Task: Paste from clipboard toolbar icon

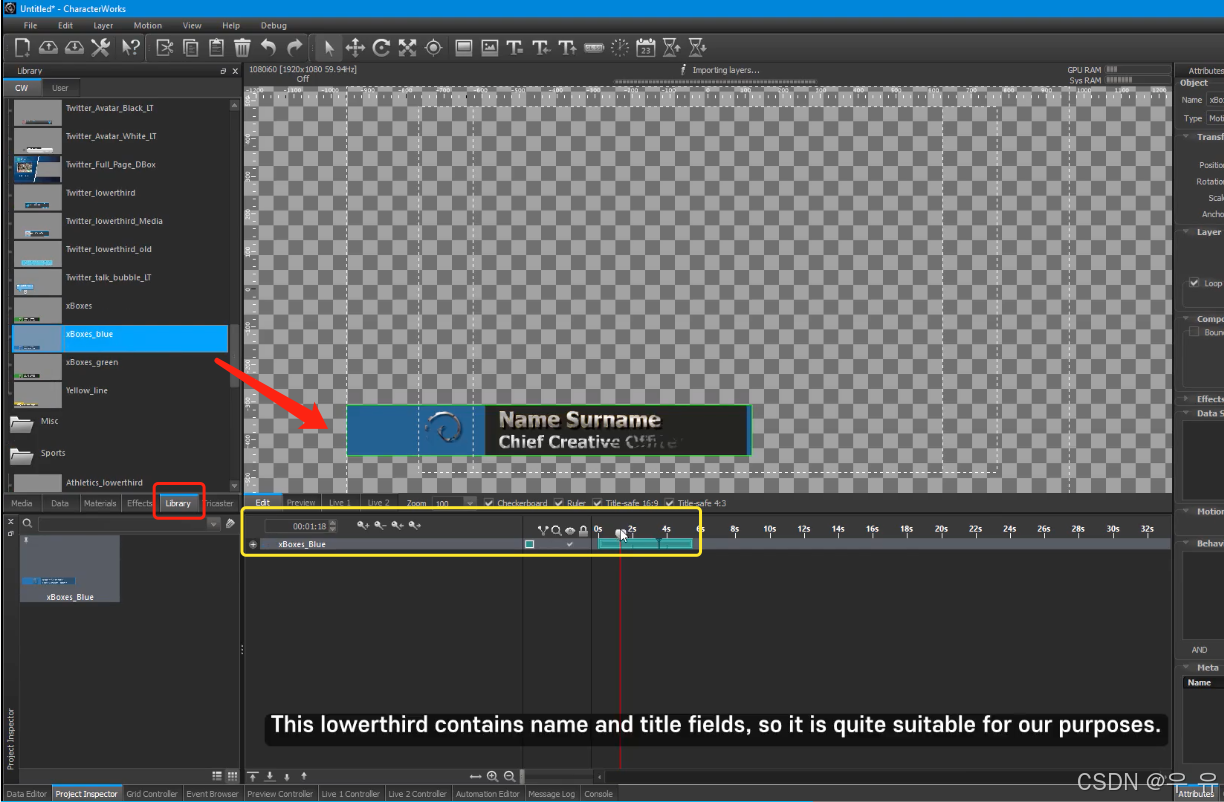Action: click(x=216, y=47)
